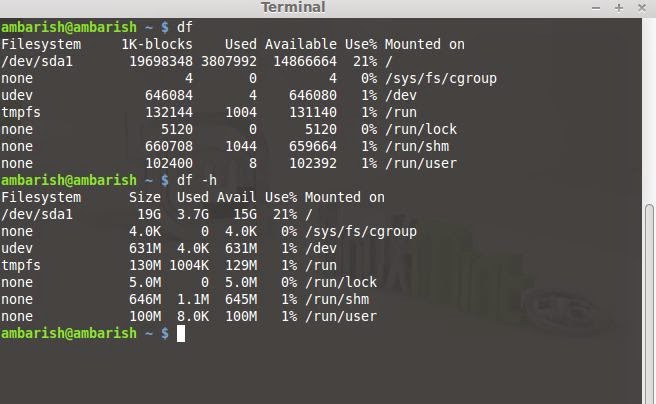Click 'tmpfs' in the df -h output

[21, 266]
